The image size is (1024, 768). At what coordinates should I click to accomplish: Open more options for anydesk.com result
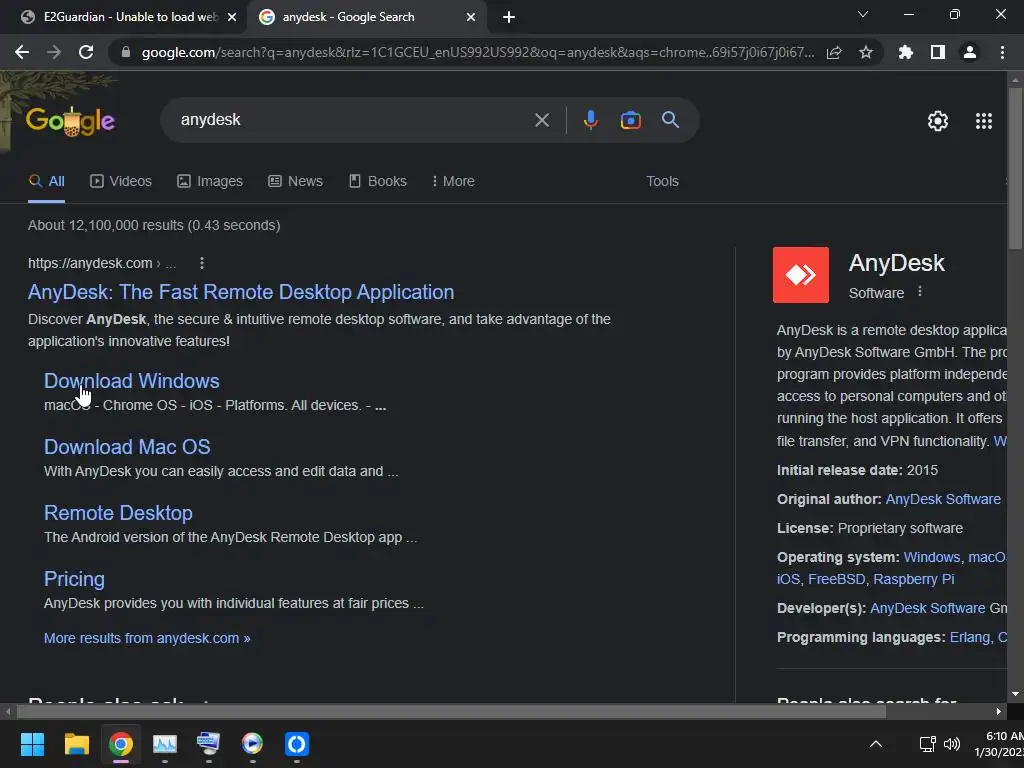click(202, 263)
